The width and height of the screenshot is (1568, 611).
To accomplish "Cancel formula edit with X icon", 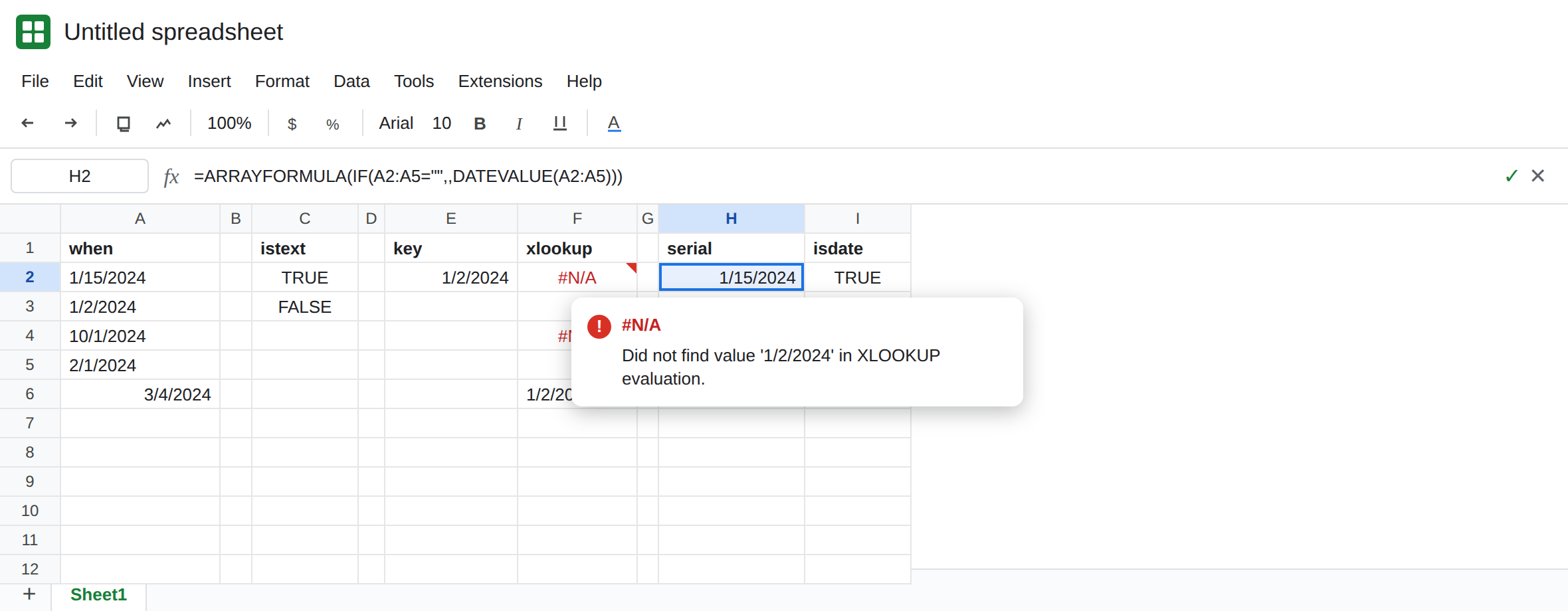I will [1537, 176].
